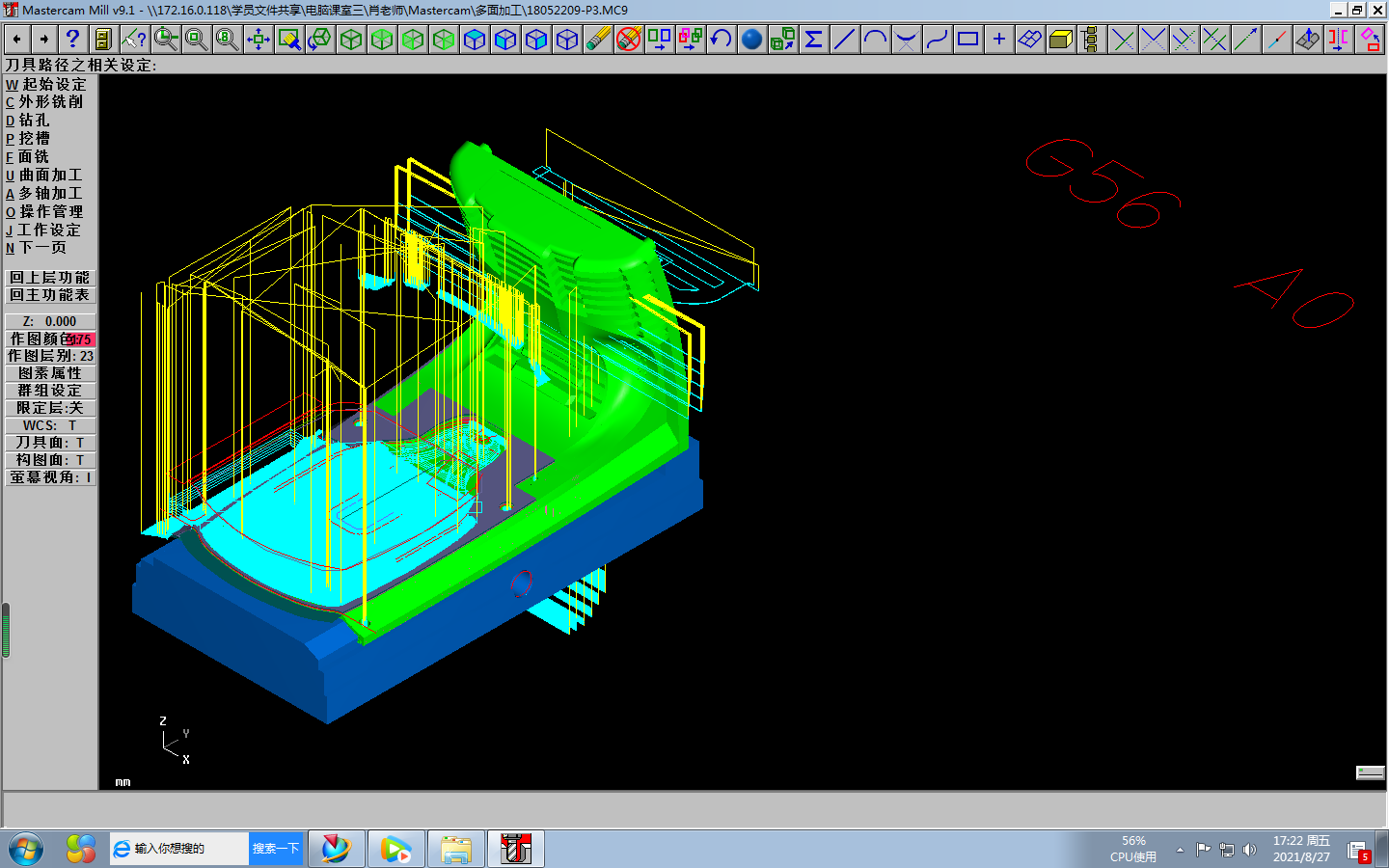Activate dynamic rotate view cube icon
The height and width of the screenshot is (868, 1389).
pos(320,40)
